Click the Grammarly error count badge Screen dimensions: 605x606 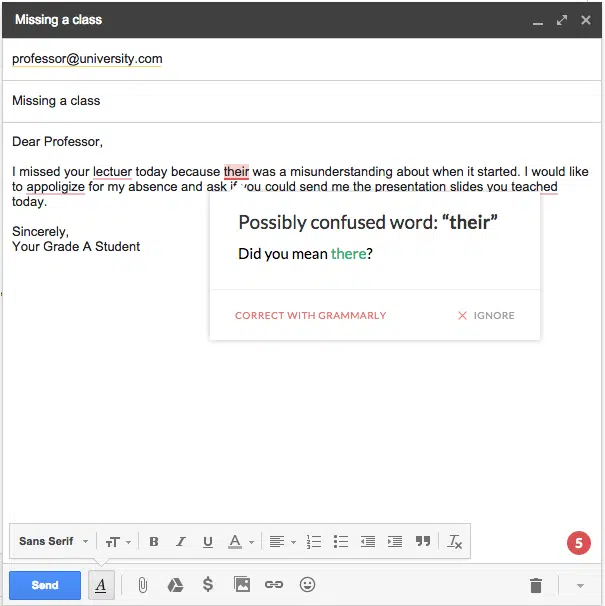point(578,543)
